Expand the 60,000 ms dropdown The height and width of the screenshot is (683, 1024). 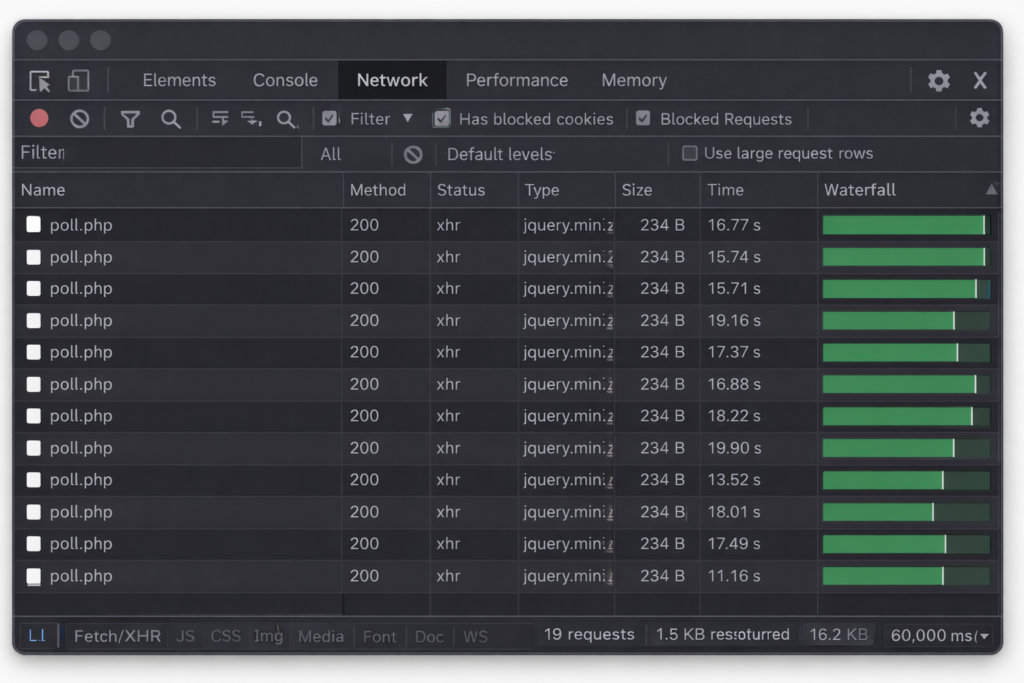(x=984, y=636)
